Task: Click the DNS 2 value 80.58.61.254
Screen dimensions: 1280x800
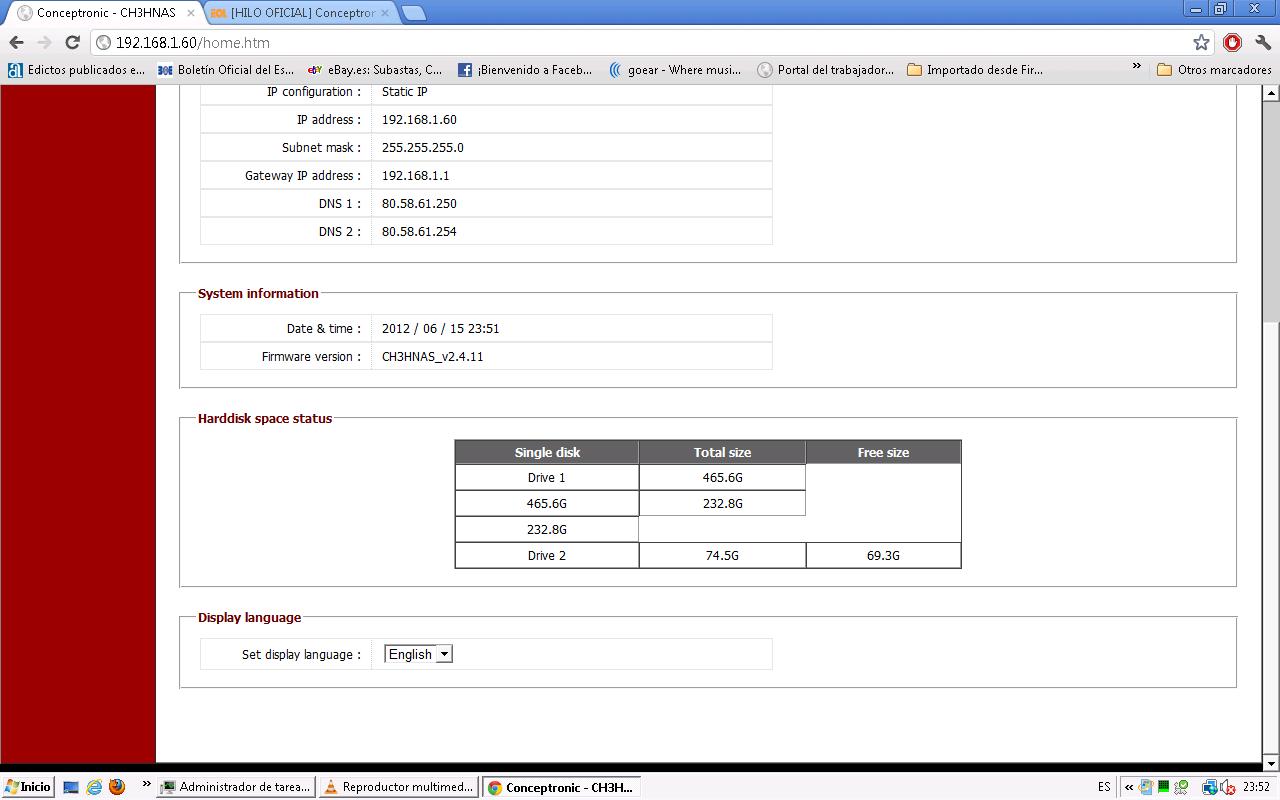Action: click(419, 231)
